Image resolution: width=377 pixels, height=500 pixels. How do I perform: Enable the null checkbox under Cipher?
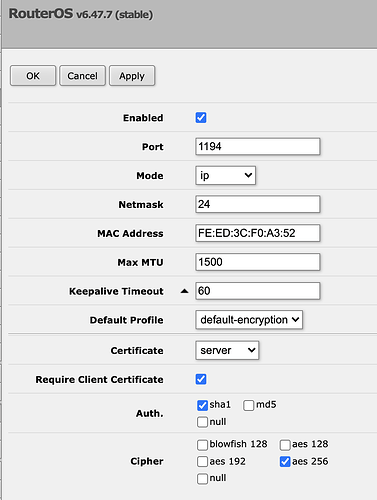pos(202,479)
